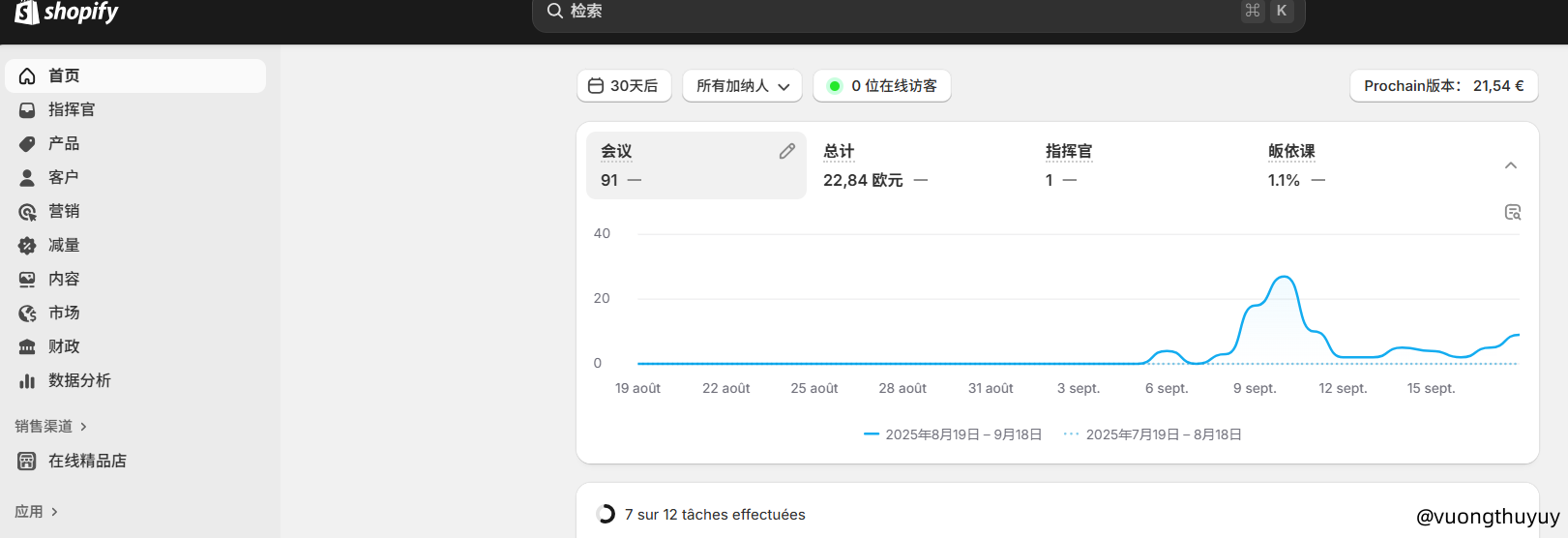
Task: Click the bar chart icon beside 数据分析
Action: click(x=27, y=381)
